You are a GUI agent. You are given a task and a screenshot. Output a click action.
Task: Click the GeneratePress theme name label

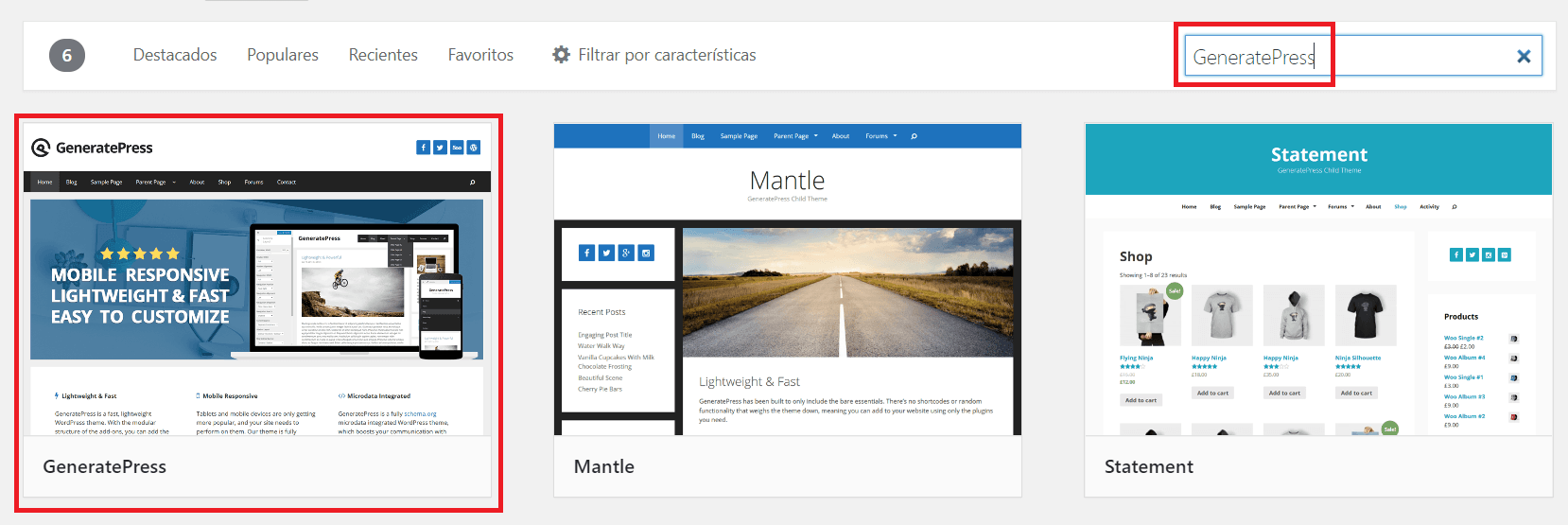point(105,466)
